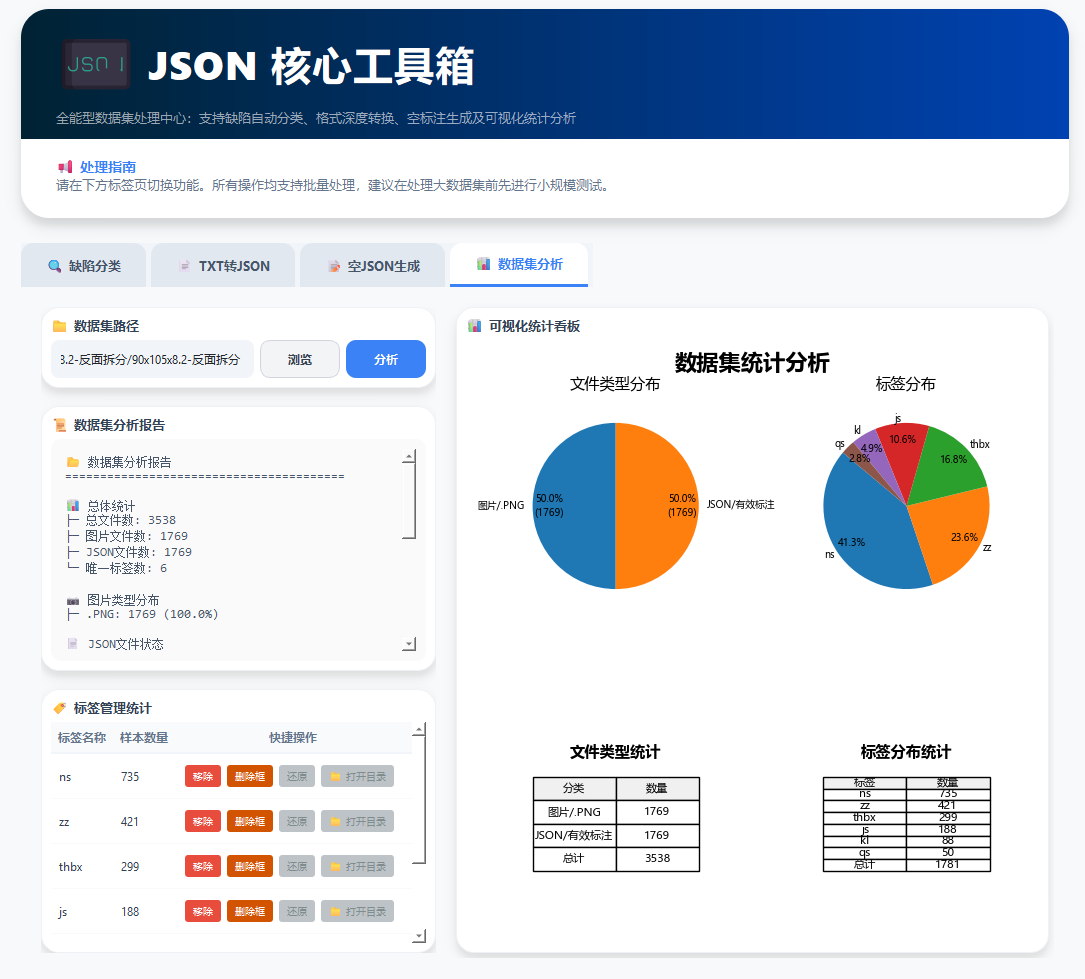Open directory for the js label
Viewport: 1085px width, 979px height.
click(358, 911)
